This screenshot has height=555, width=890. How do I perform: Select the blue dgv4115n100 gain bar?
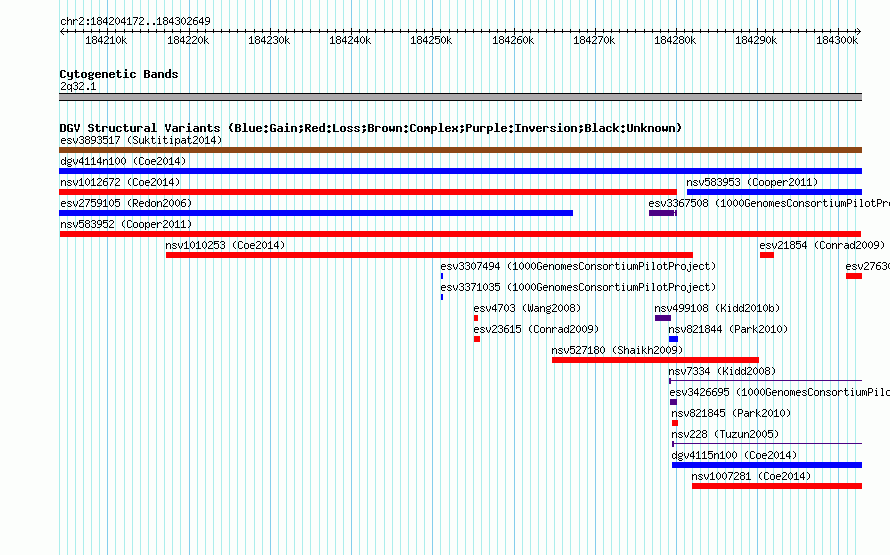click(x=767, y=465)
